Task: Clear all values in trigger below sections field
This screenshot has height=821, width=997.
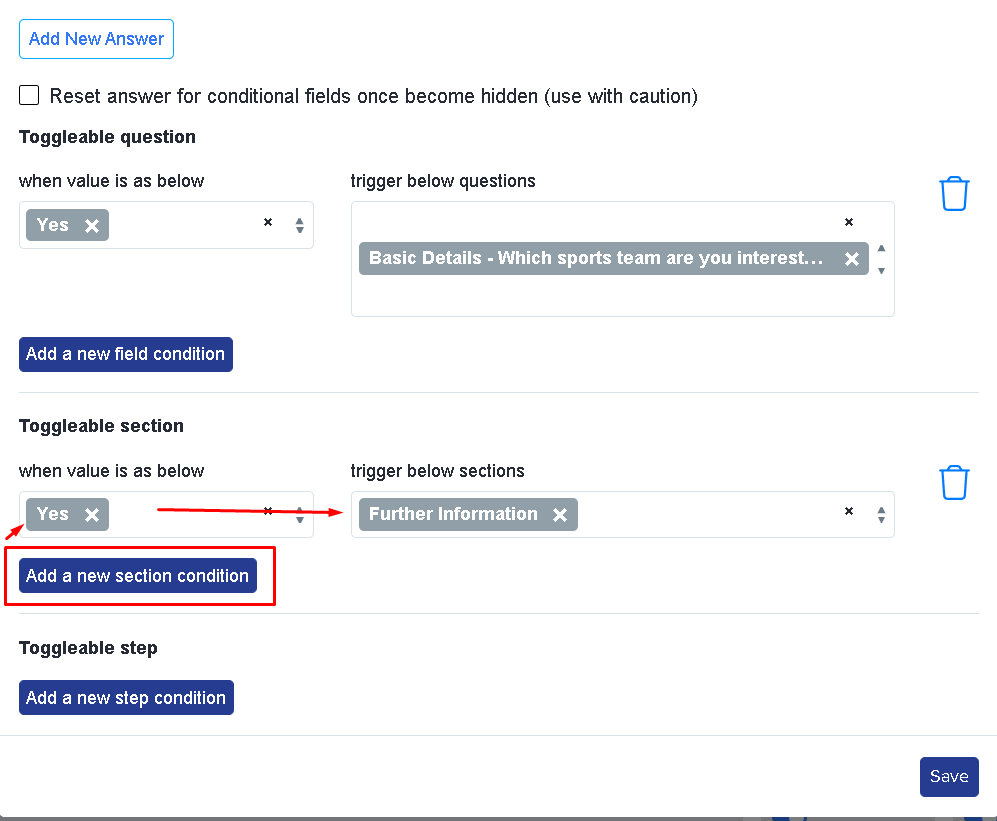Action: pyautogui.click(x=848, y=511)
